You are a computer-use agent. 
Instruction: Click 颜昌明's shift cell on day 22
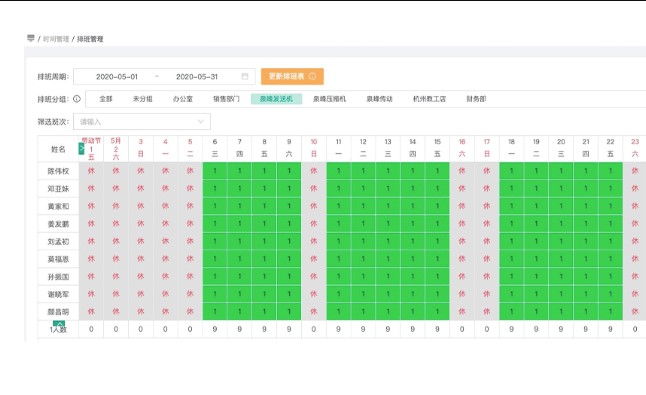coord(610,312)
